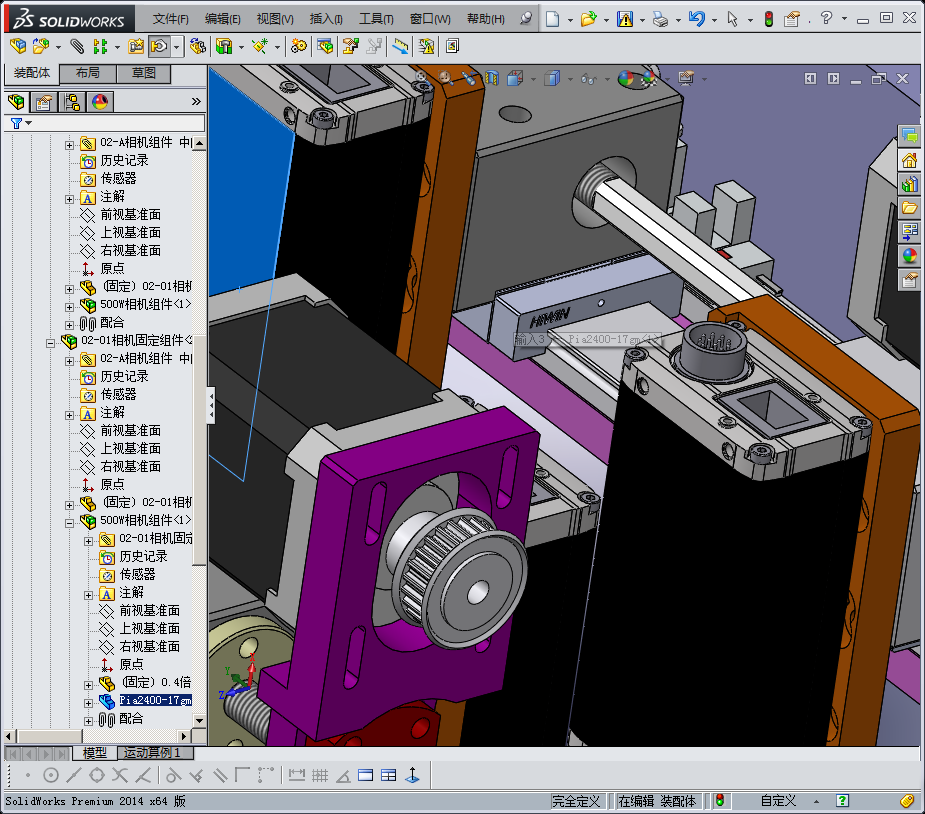Viewport: 925px width, 814px height.
Task: Open SolidWorks Resources home icon
Action: coord(909,160)
